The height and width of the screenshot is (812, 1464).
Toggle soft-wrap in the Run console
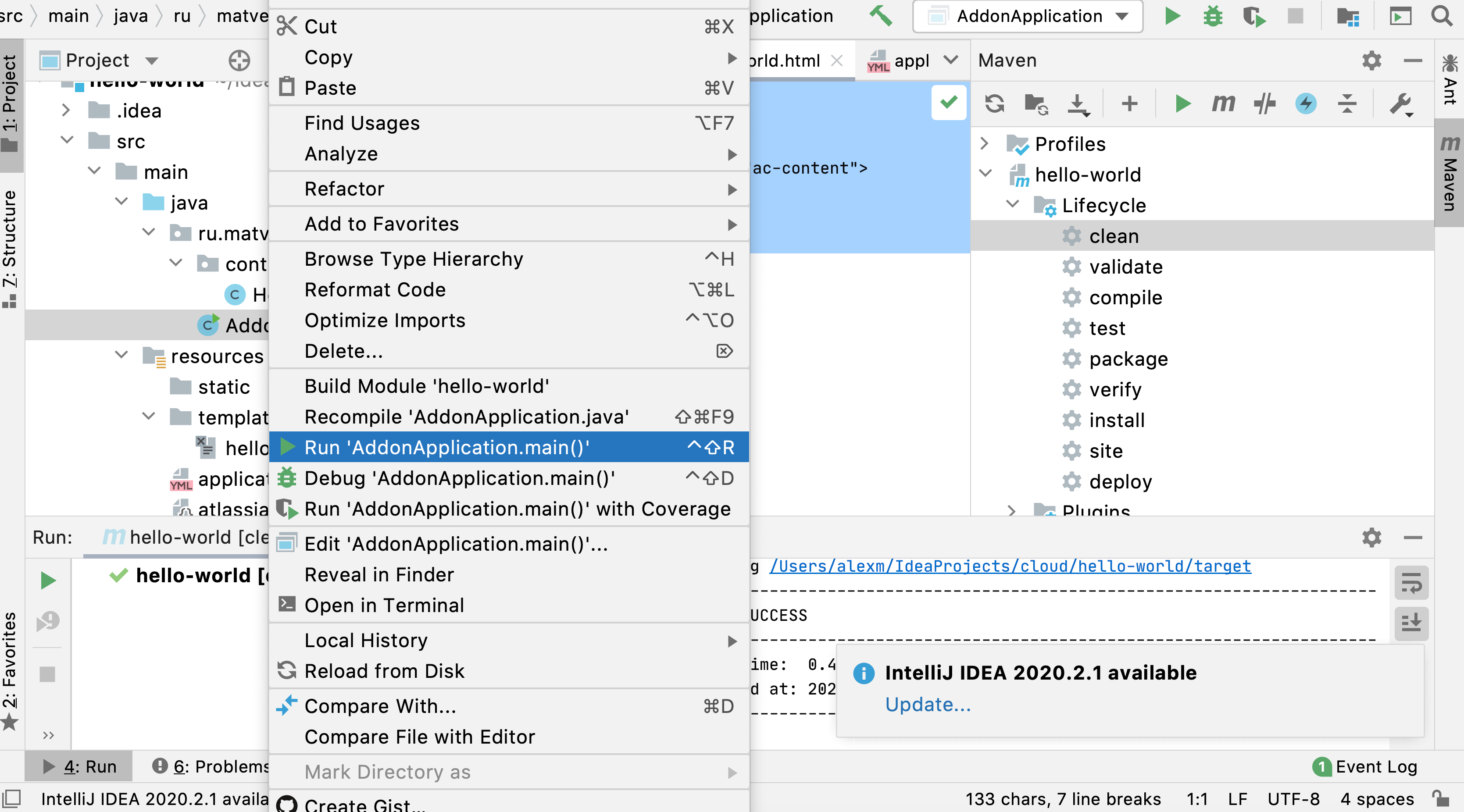pyautogui.click(x=1412, y=582)
